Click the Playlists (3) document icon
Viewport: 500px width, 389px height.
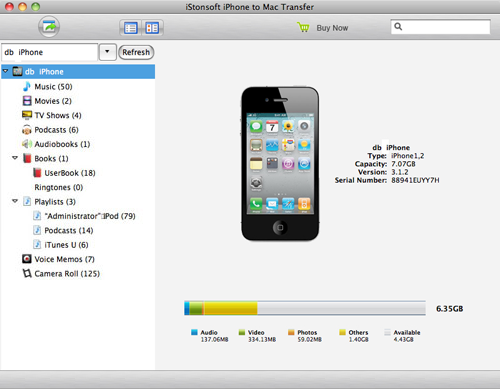[27, 201]
